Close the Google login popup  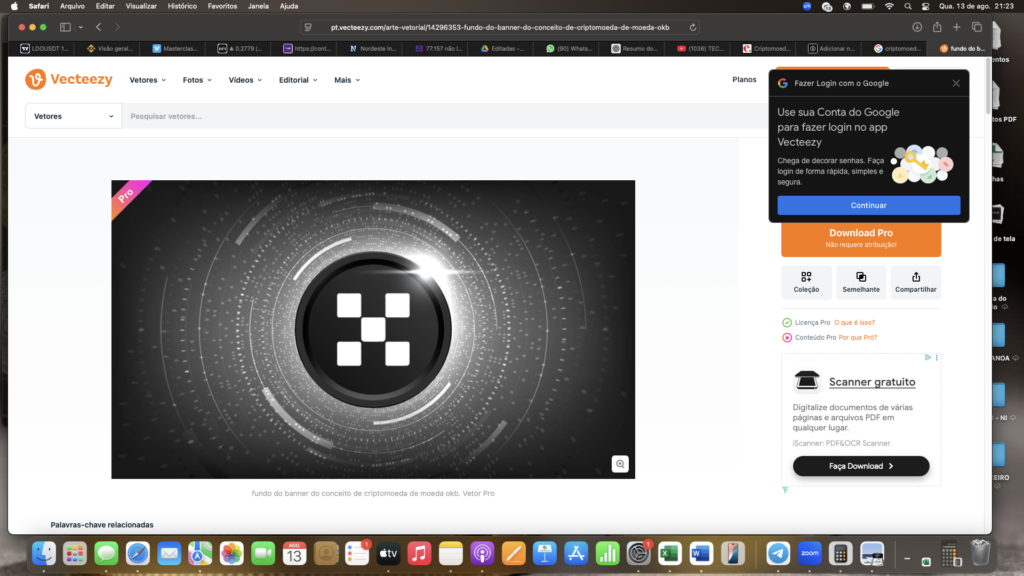tap(956, 83)
